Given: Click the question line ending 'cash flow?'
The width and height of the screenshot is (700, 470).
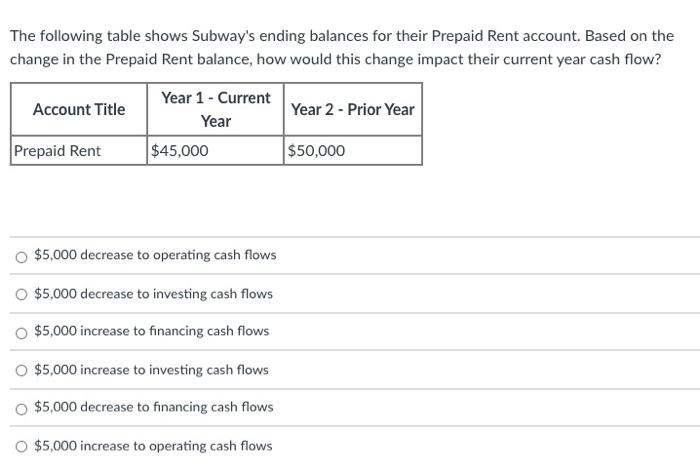Looking at the screenshot, I should (335, 59).
